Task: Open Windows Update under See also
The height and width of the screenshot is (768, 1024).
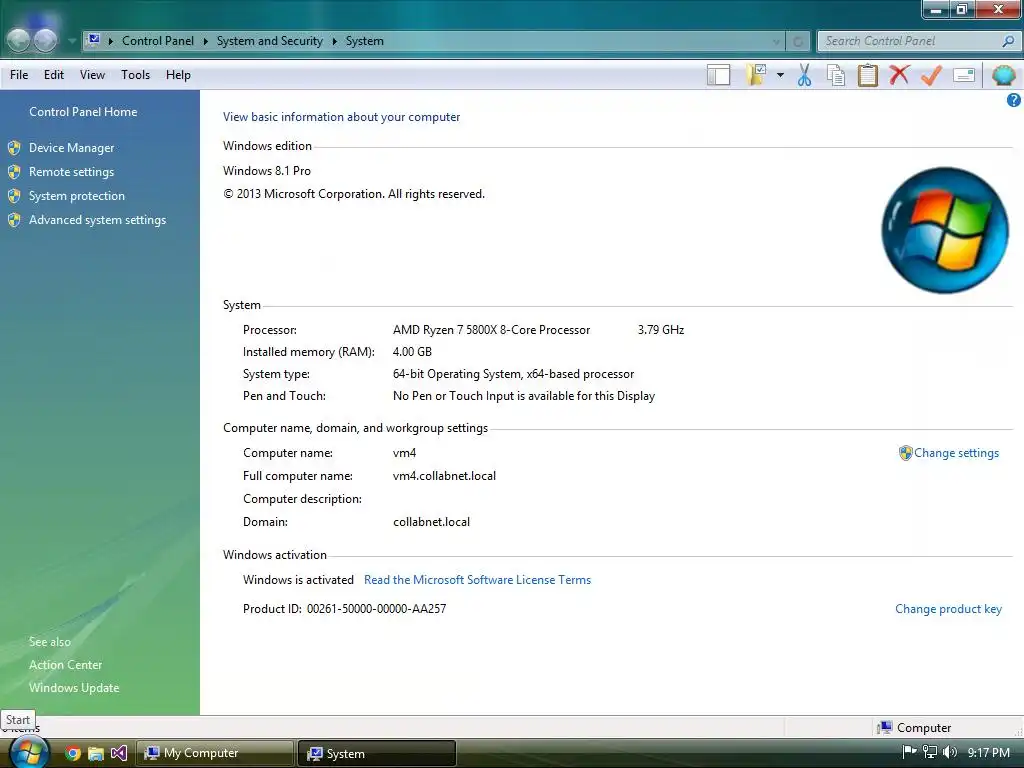Action: pos(74,688)
